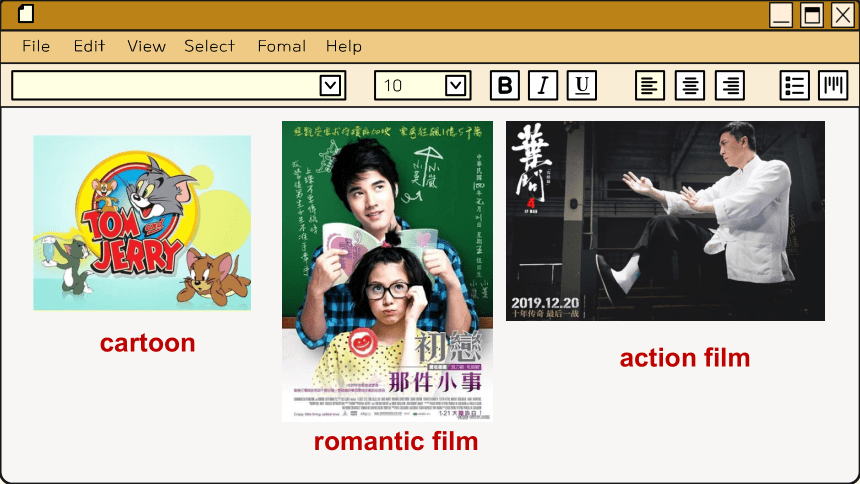Screen dimensions: 860x484
Task: Open the Help menu
Action: (344, 46)
